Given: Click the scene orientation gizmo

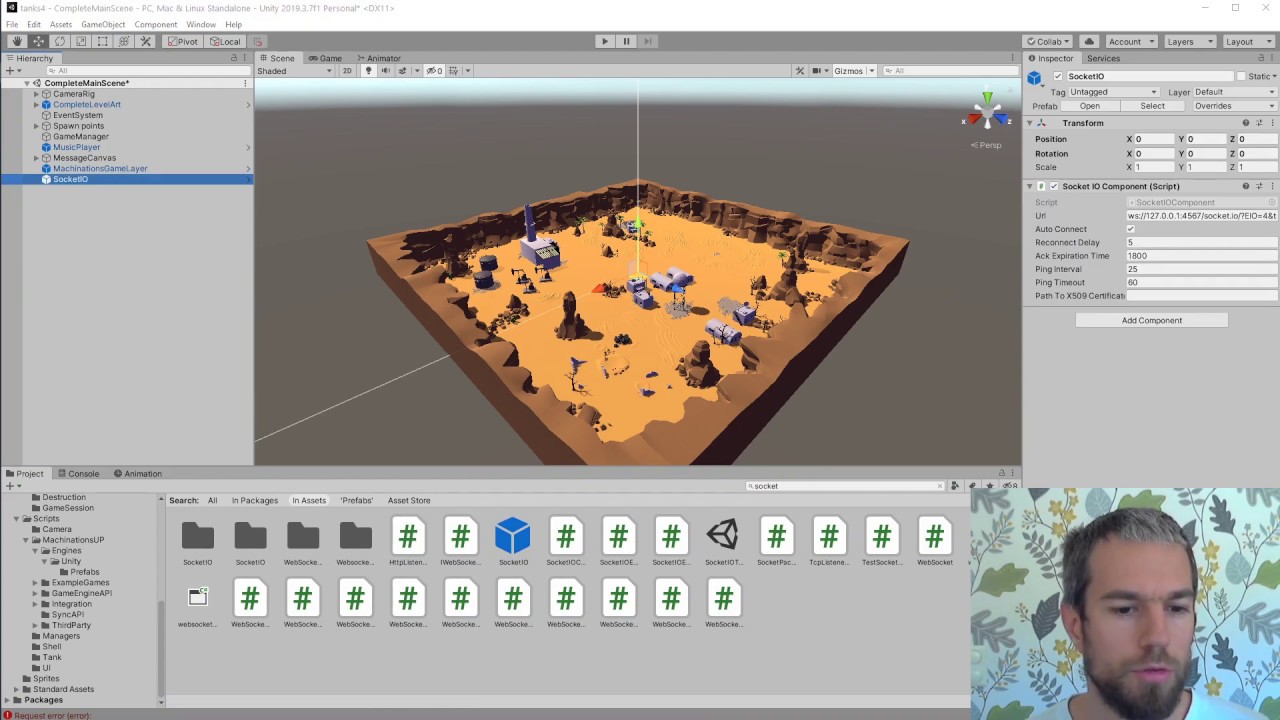Looking at the screenshot, I should [987, 113].
